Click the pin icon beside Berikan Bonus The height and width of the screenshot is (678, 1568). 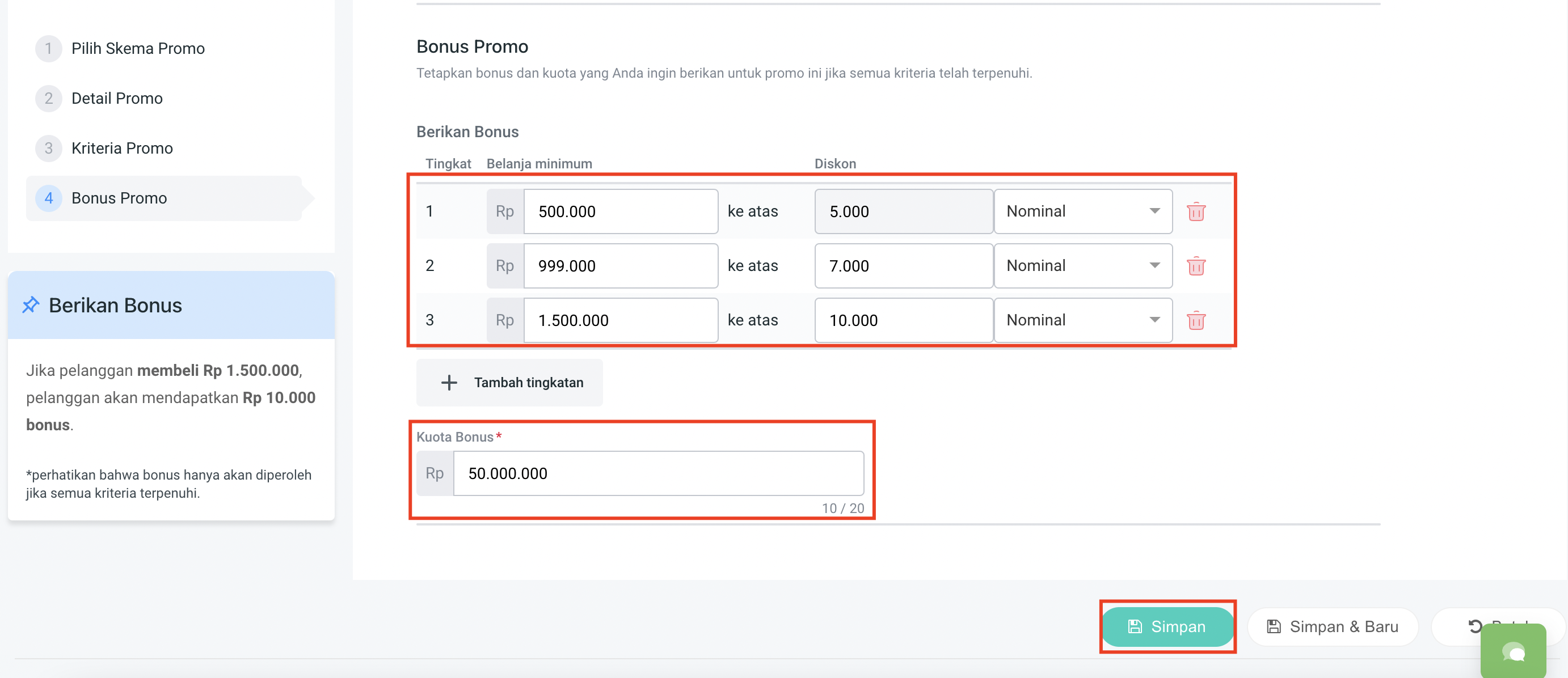click(31, 305)
